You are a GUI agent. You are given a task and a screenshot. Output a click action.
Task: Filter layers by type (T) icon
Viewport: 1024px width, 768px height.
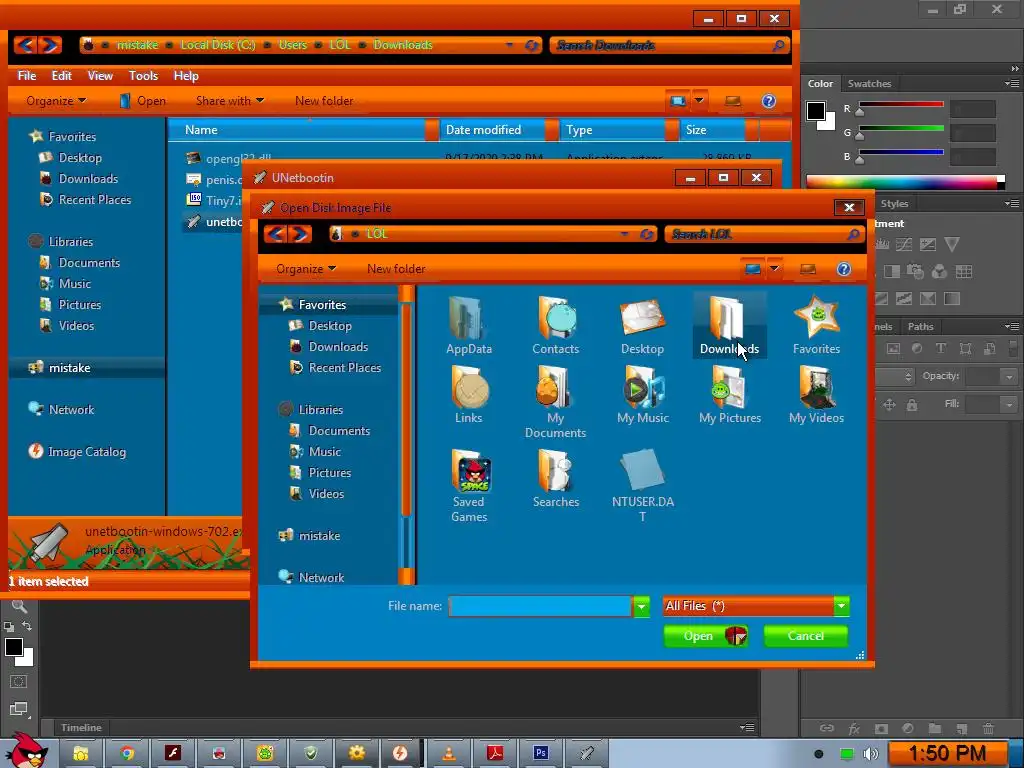tap(941, 348)
